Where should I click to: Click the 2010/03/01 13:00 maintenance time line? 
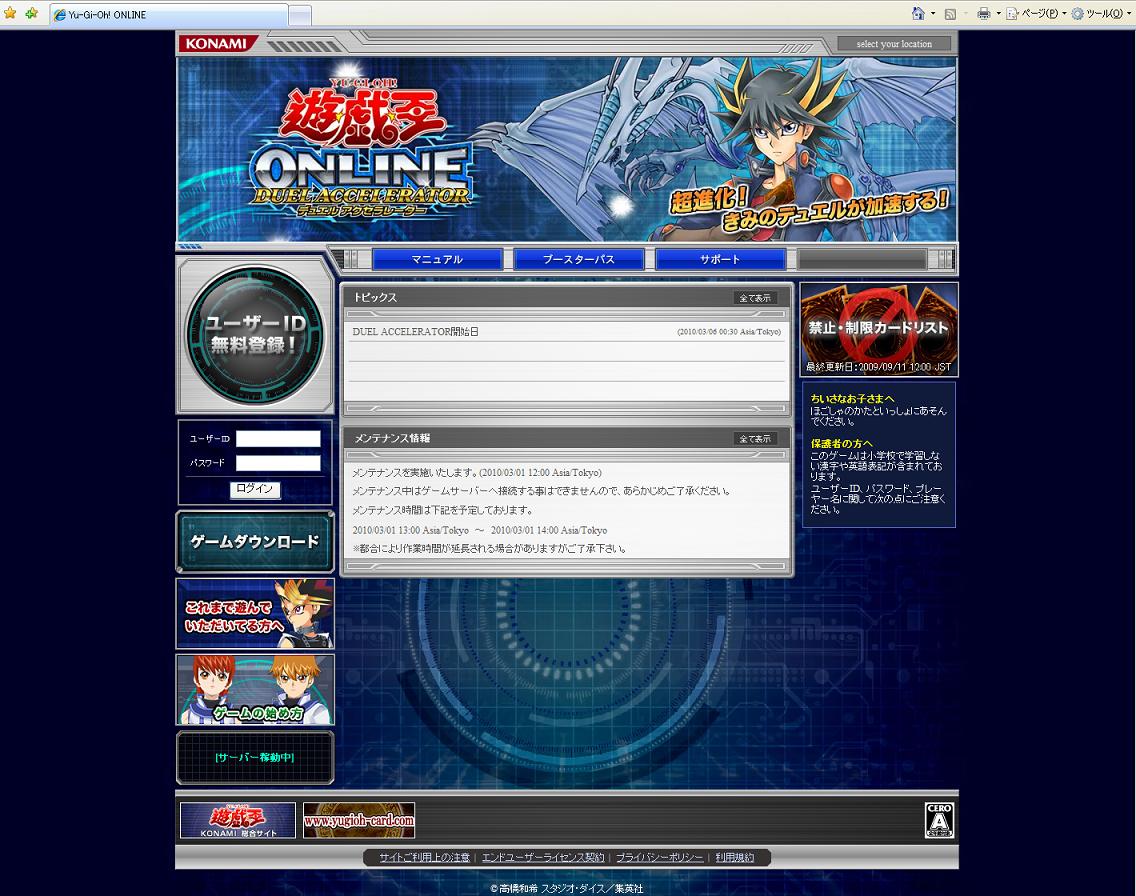tap(480, 530)
